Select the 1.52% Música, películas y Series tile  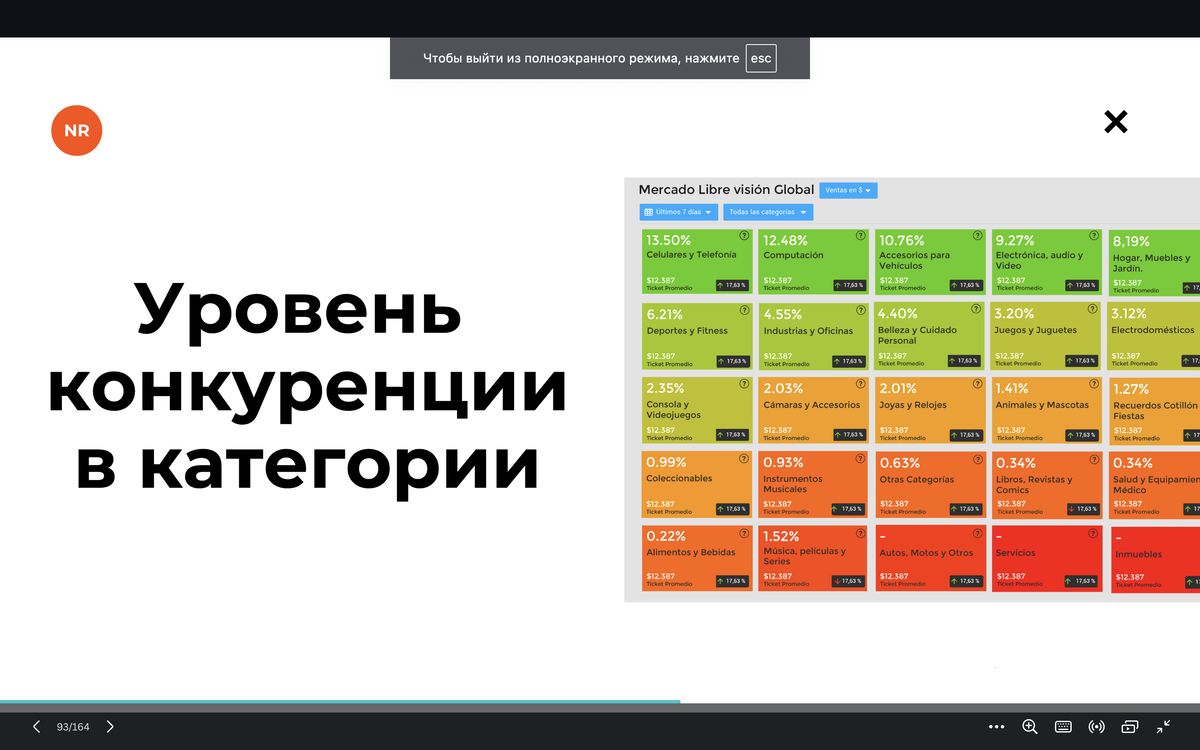pyautogui.click(x=813, y=558)
